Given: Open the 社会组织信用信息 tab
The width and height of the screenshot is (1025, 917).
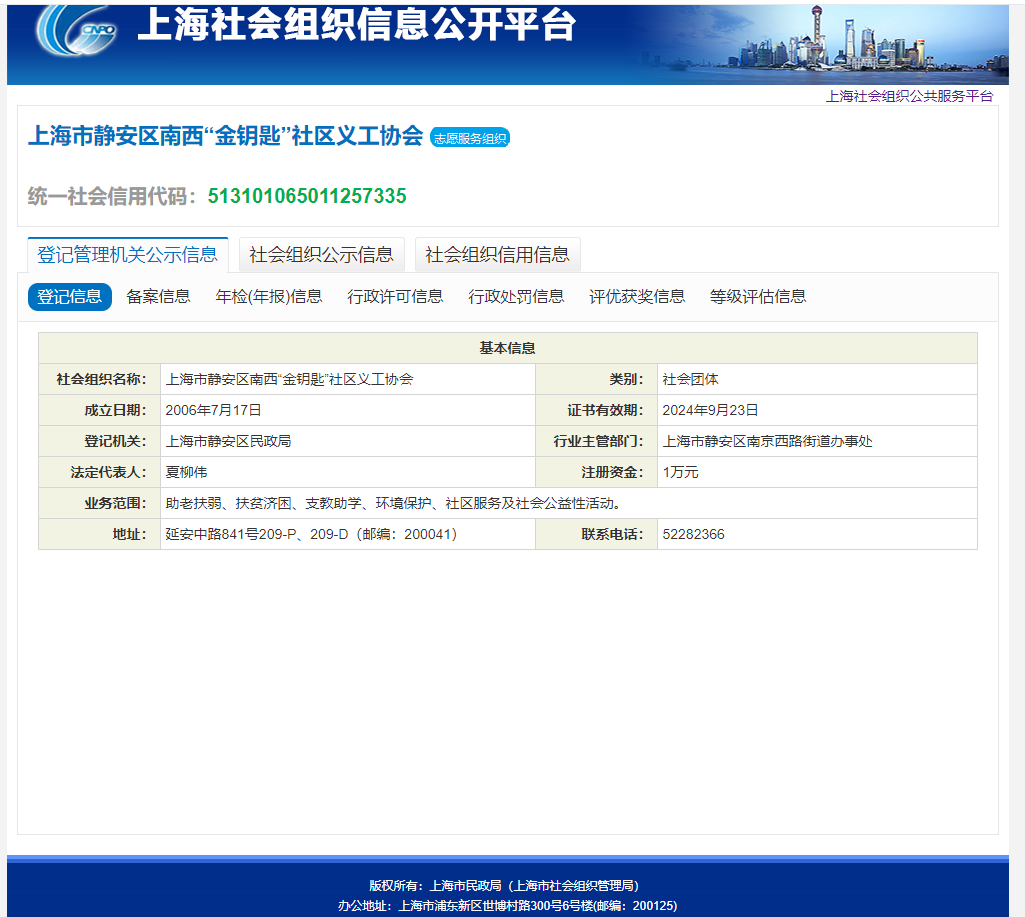Looking at the screenshot, I should click(497, 255).
